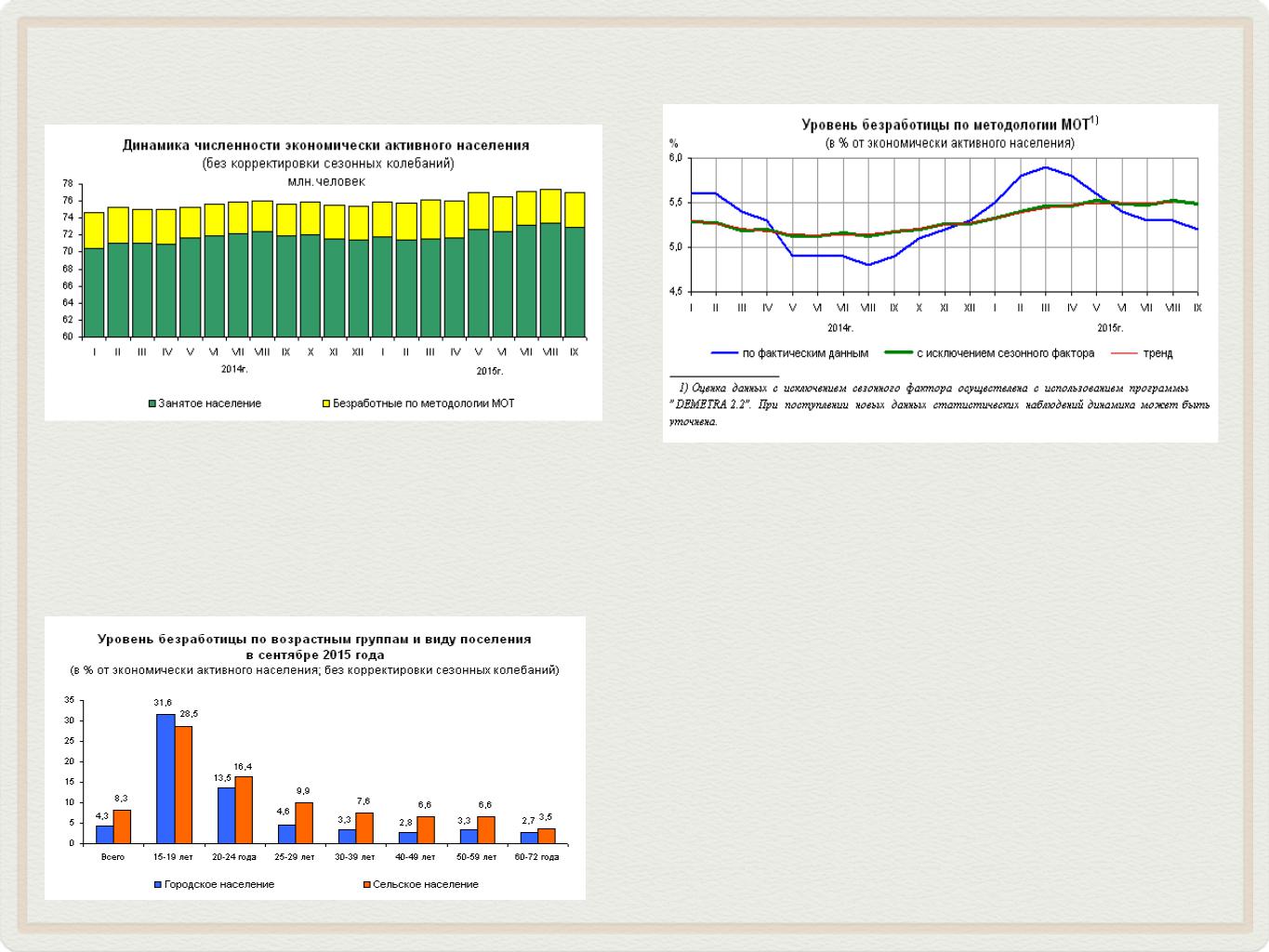Viewport: 1269px width, 952px height.
Task: Click the '2015г.' label under the population bar chart
Action: pos(490,371)
